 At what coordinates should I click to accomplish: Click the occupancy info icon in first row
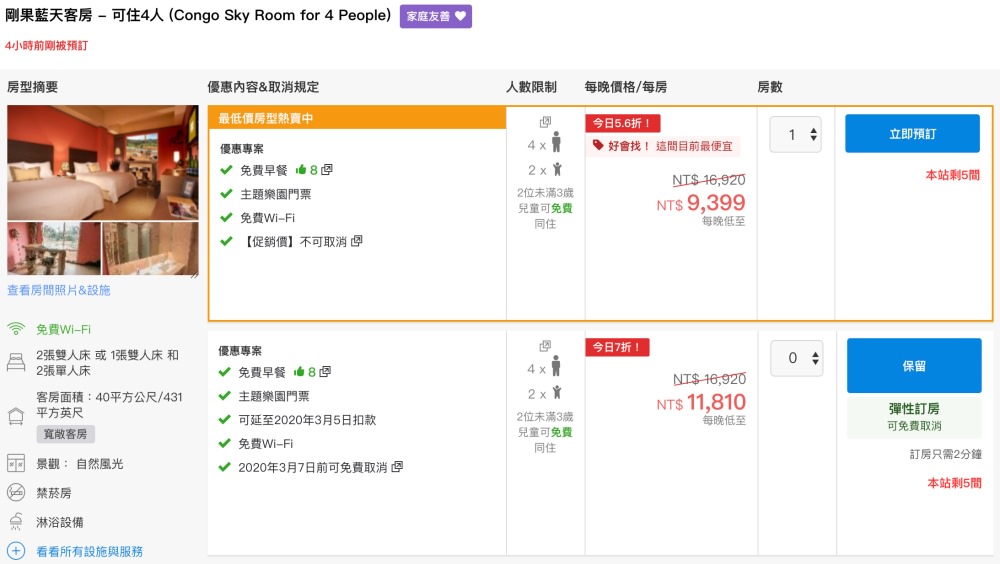(x=545, y=122)
